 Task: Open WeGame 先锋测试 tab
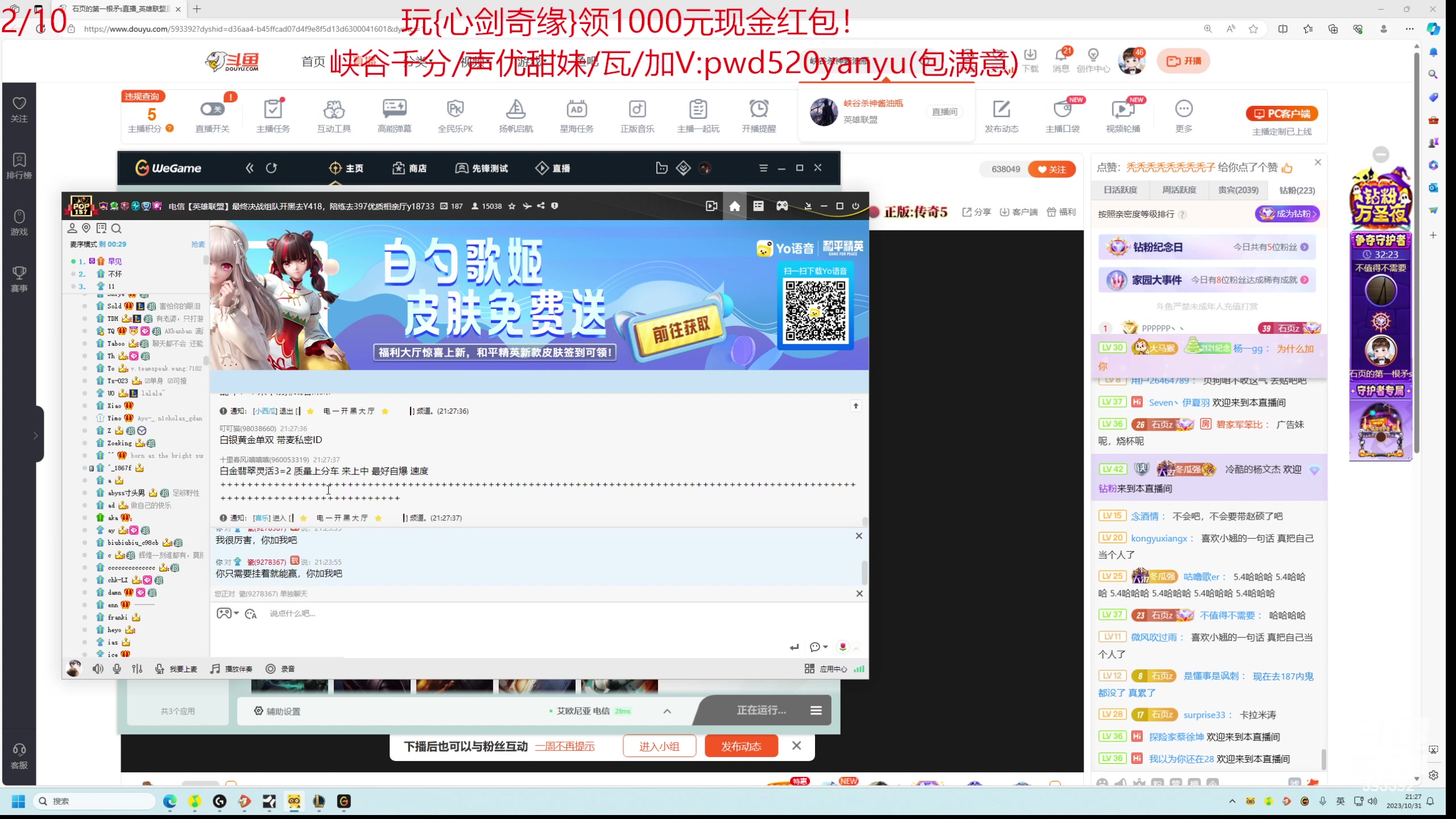click(x=482, y=168)
